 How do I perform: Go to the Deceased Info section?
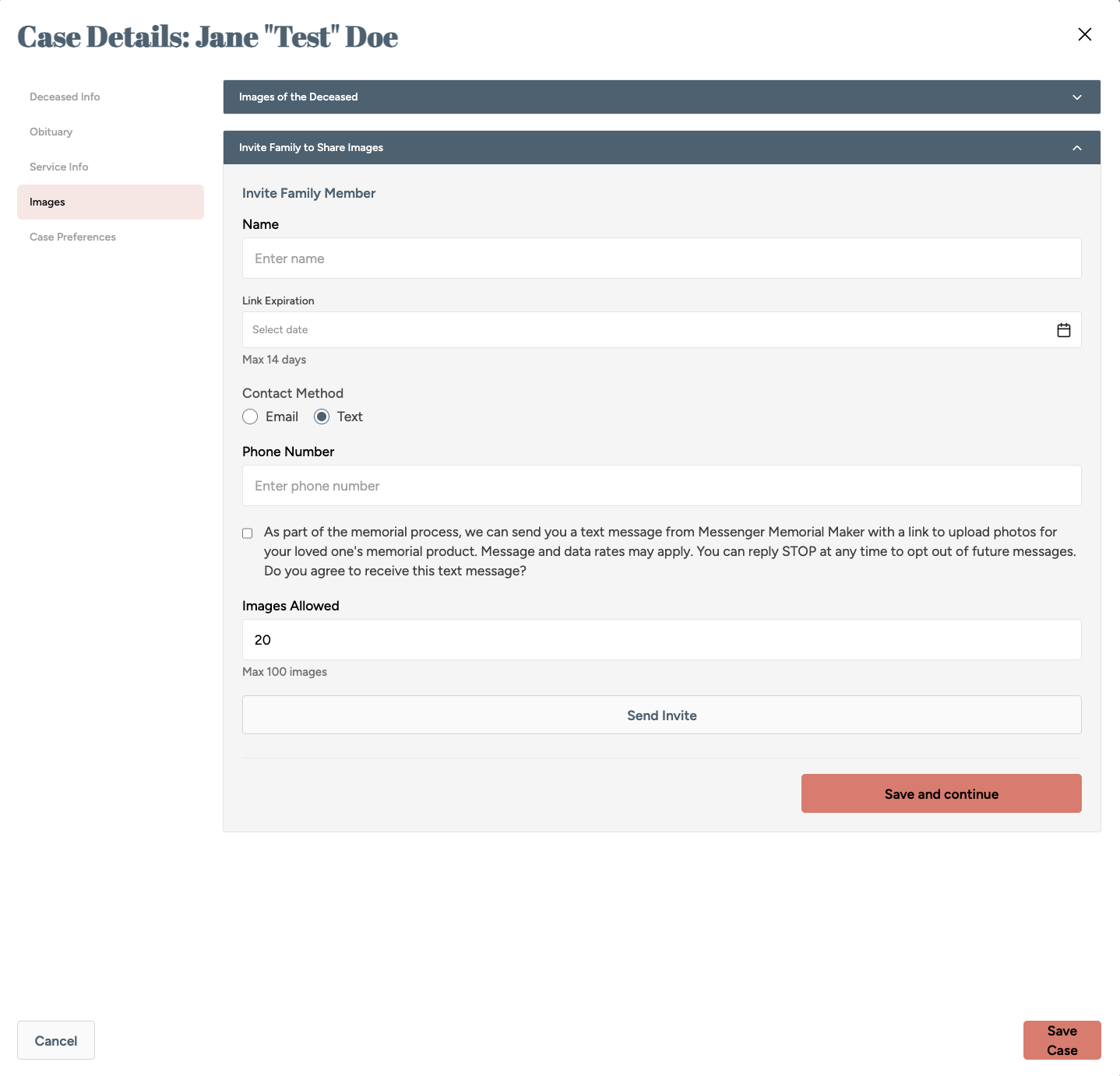tap(65, 97)
